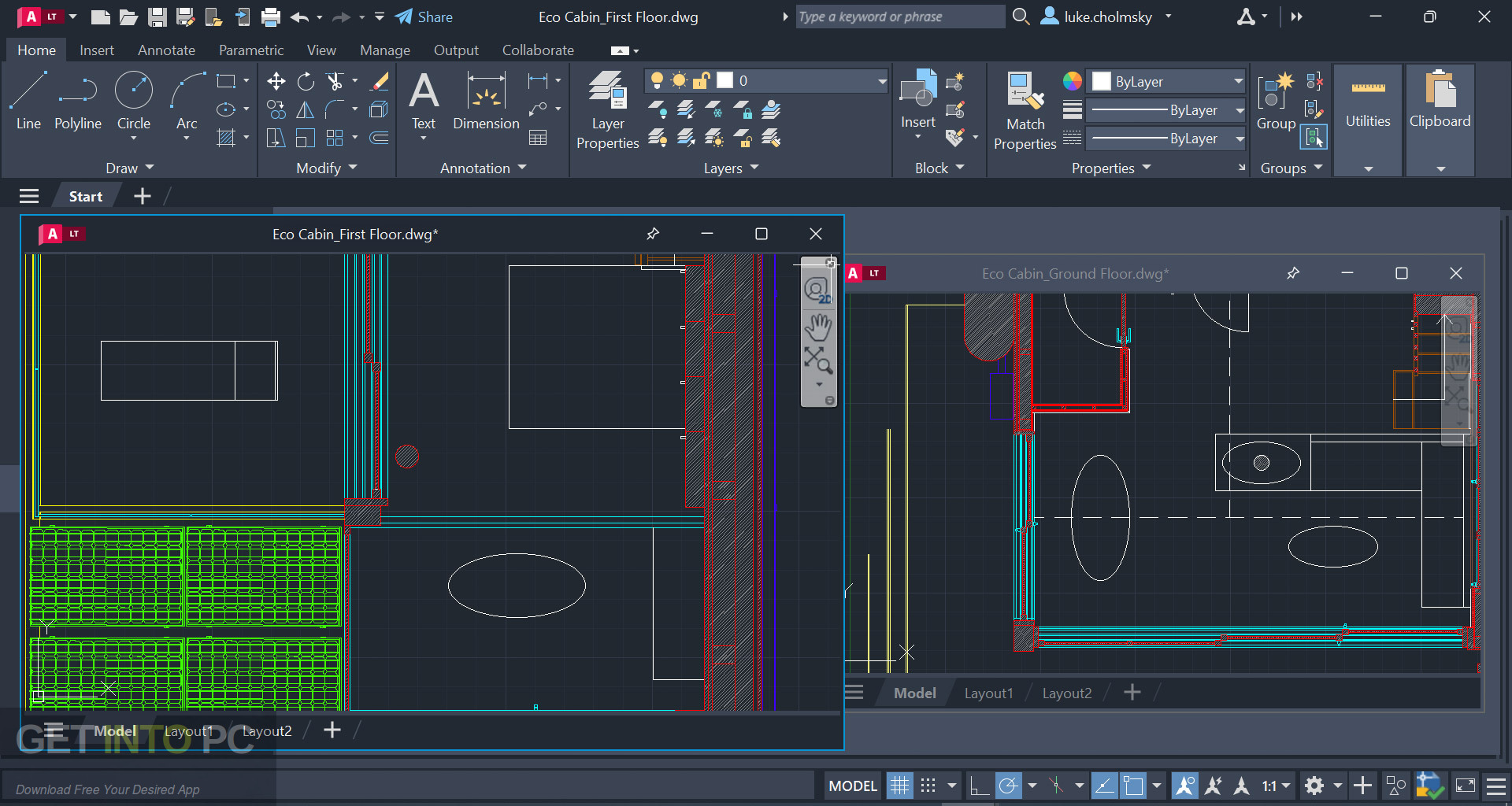This screenshot has height=806, width=1512.
Task: Open the Parametric ribbon tab
Action: click(x=251, y=50)
